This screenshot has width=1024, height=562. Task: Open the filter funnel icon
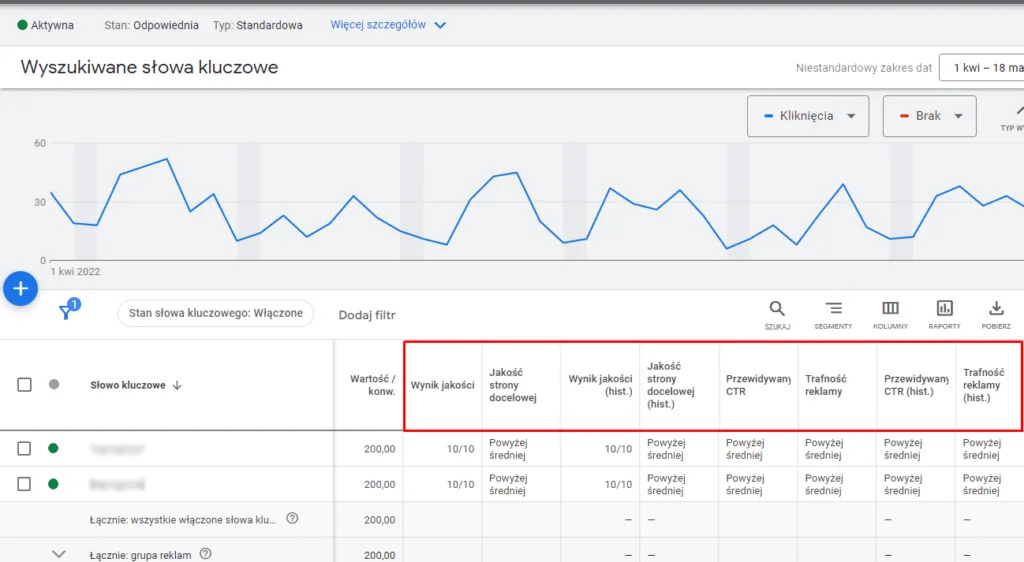(65, 312)
